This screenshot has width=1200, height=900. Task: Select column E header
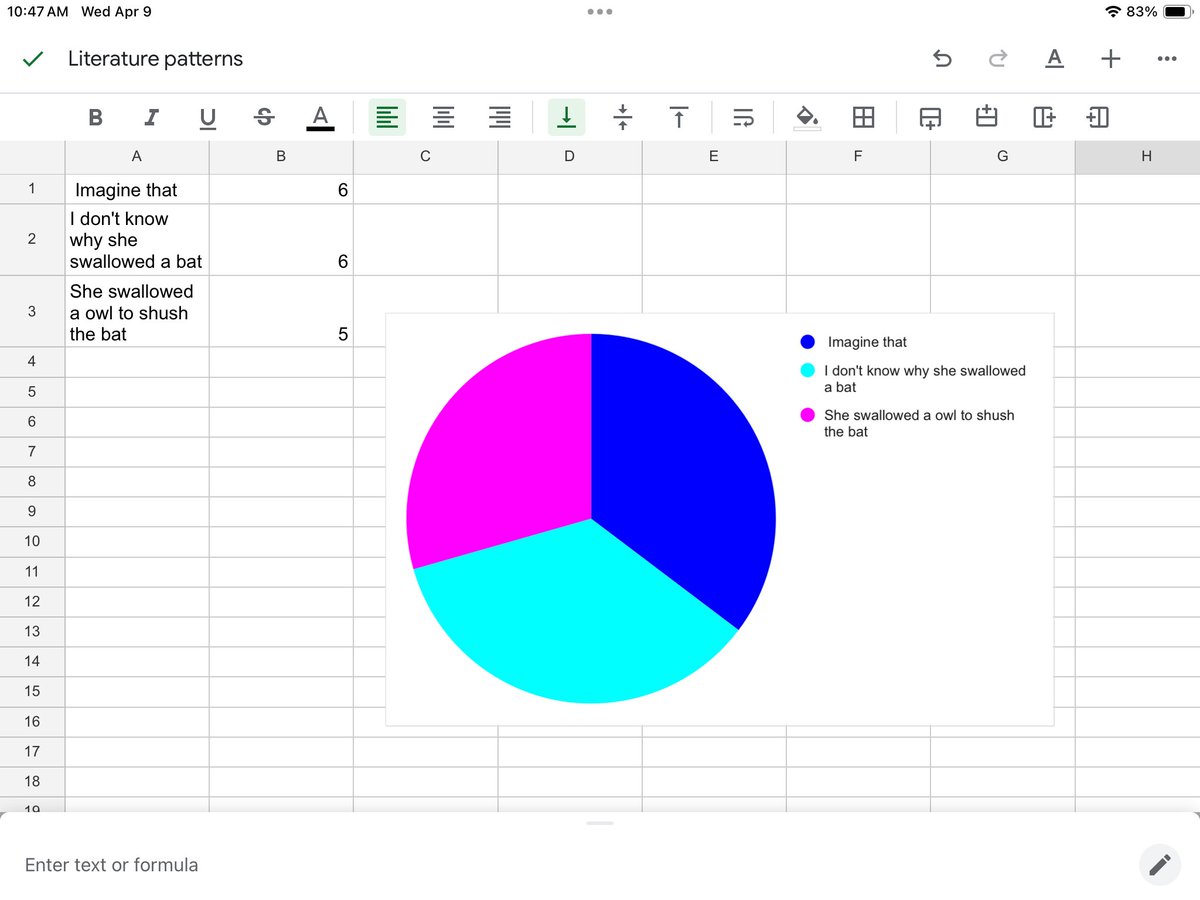[714, 156]
